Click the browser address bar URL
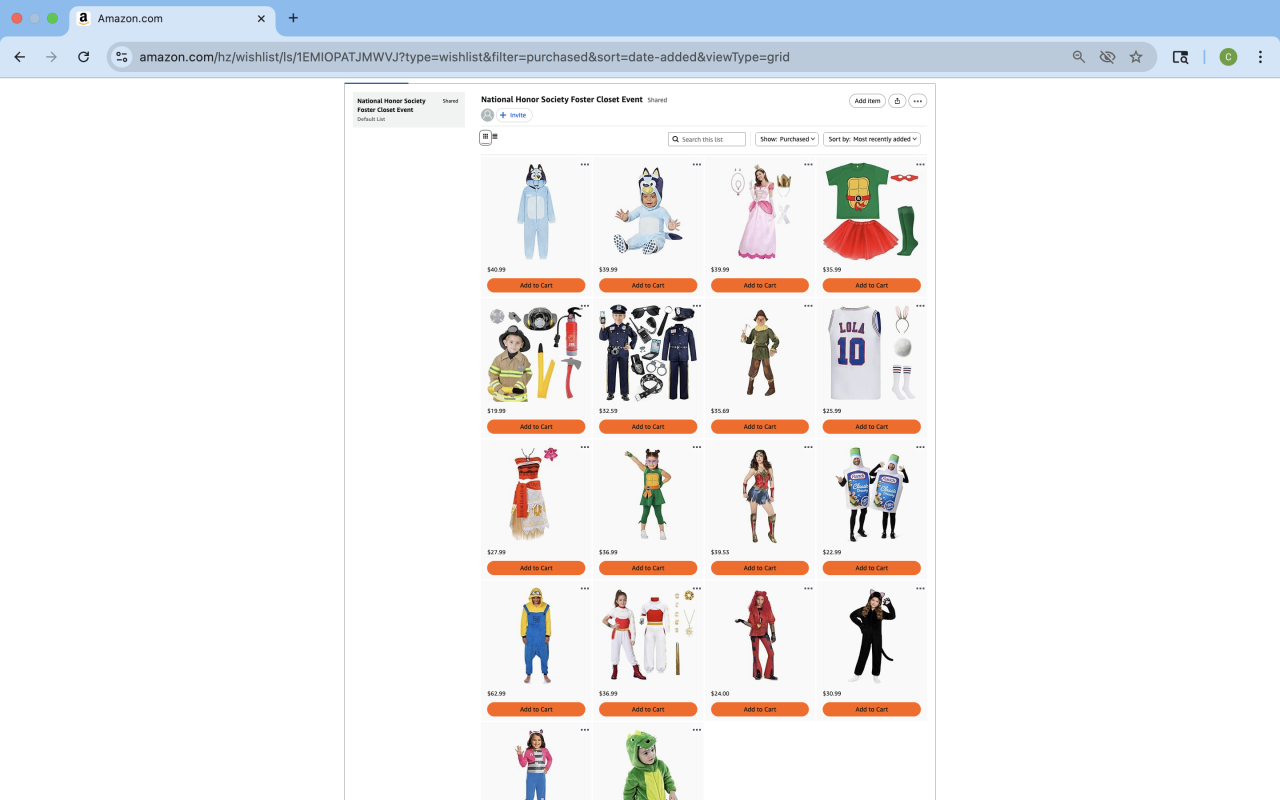1280x800 pixels. coord(464,57)
